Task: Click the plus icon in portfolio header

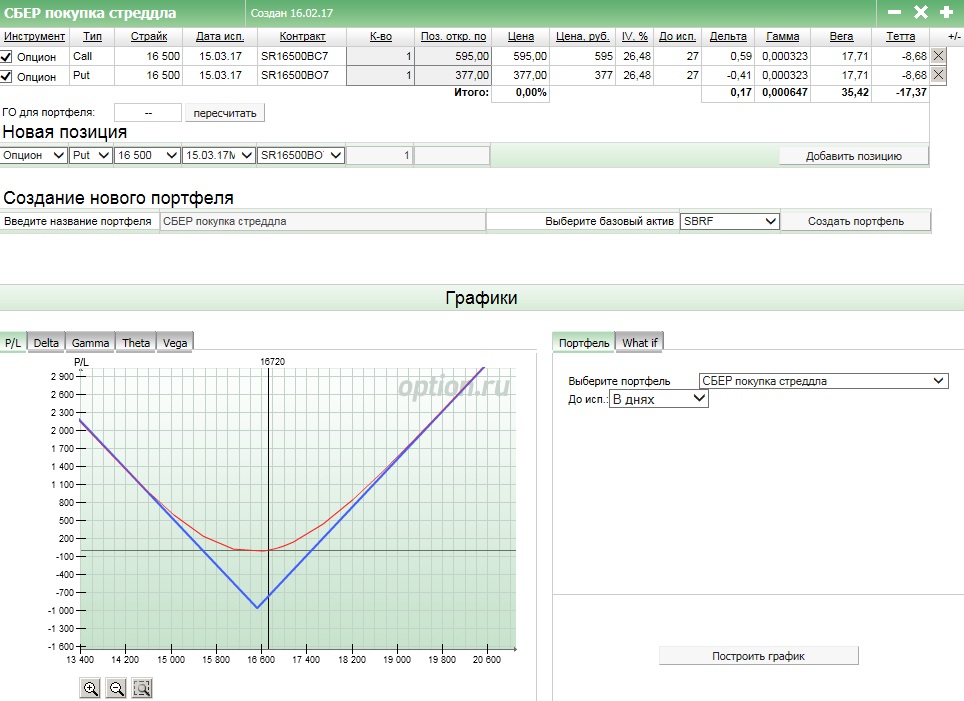Action: (x=946, y=12)
